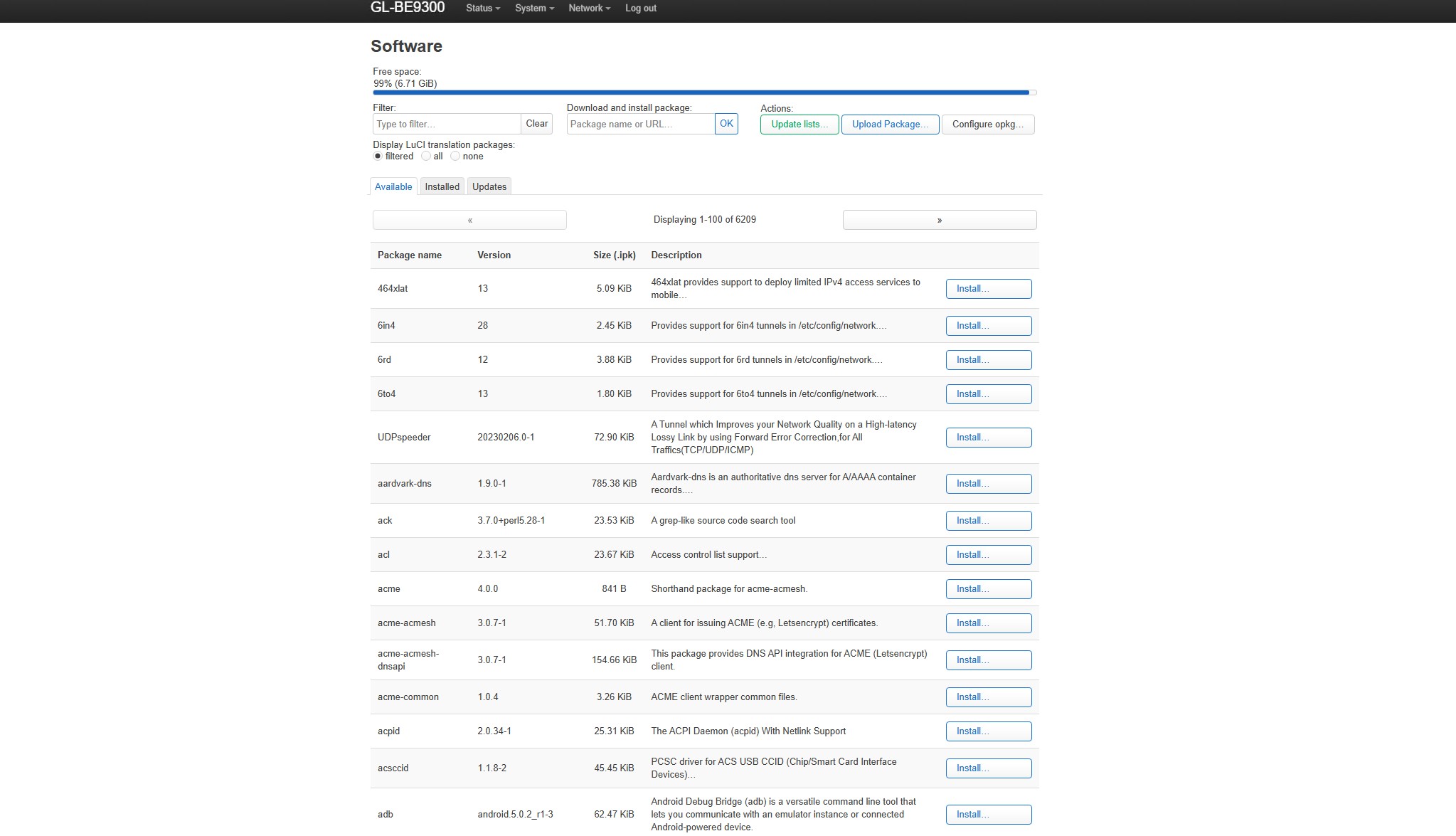The image size is (1456, 836).
Task: Click the Update lists button
Action: (x=799, y=125)
